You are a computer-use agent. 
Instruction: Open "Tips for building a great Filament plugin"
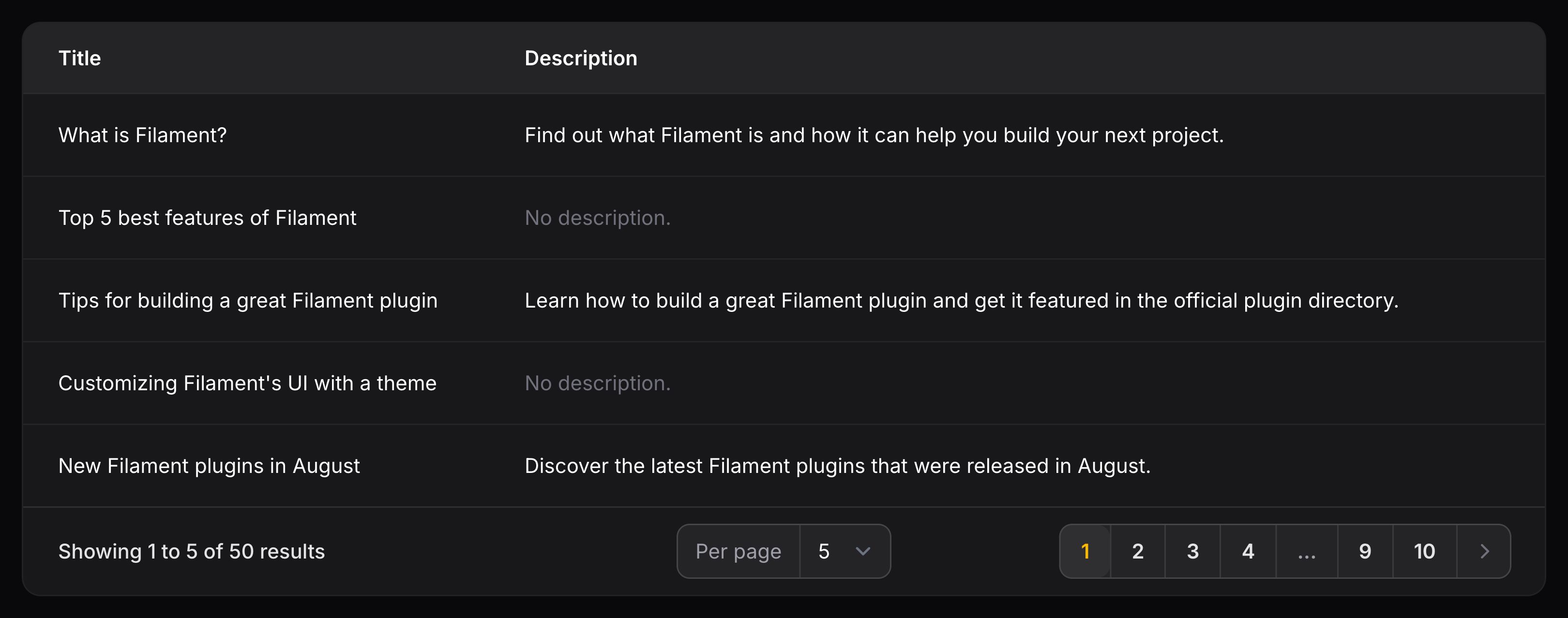[248, 300]
